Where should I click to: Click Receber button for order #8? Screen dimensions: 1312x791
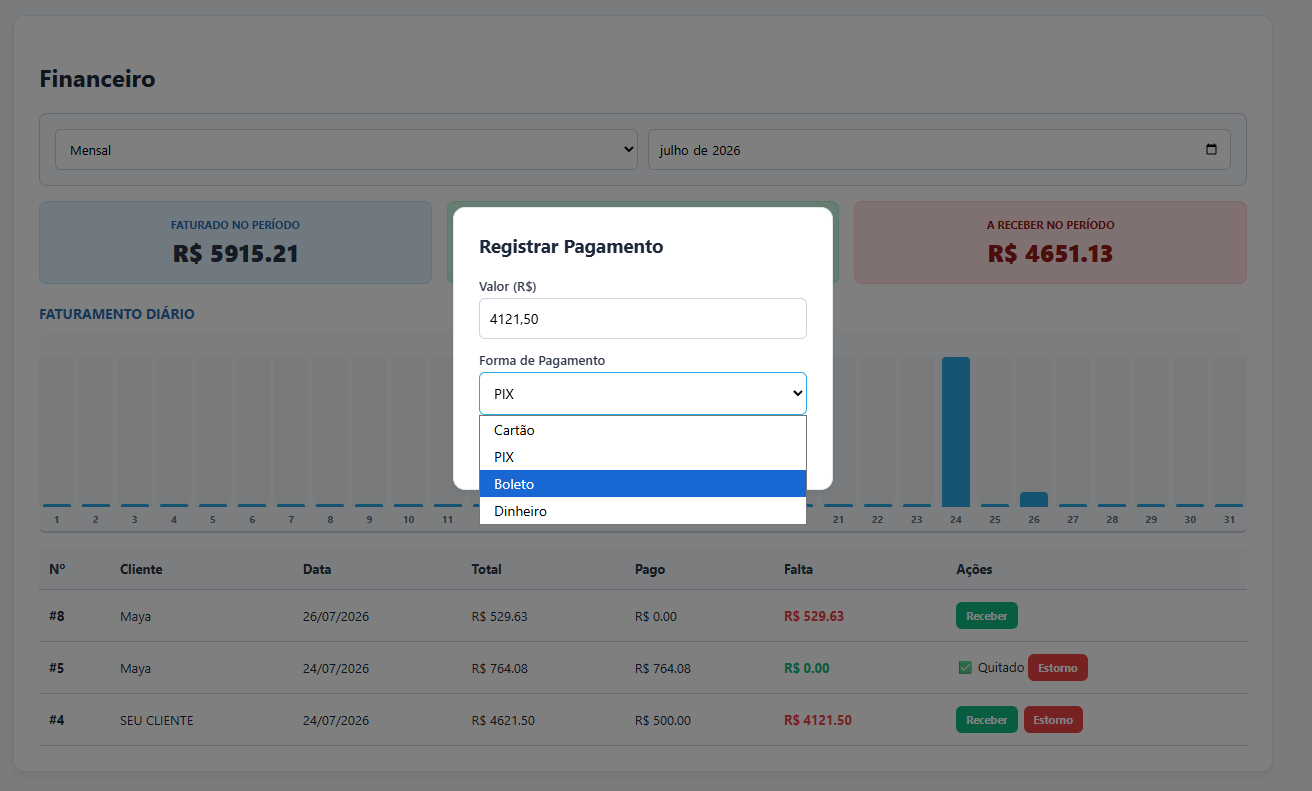pyautogui.click(x=987, y=616)
